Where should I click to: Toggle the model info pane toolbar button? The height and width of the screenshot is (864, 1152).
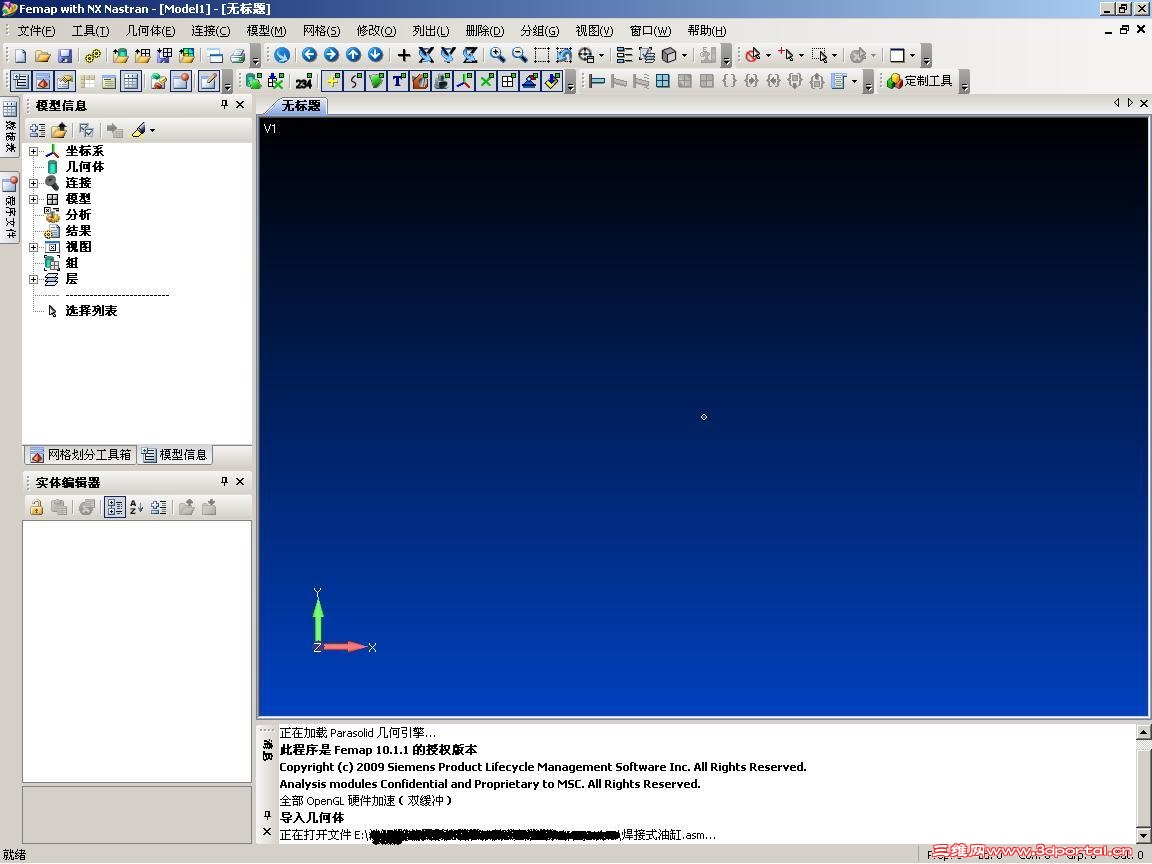(21, 81)
